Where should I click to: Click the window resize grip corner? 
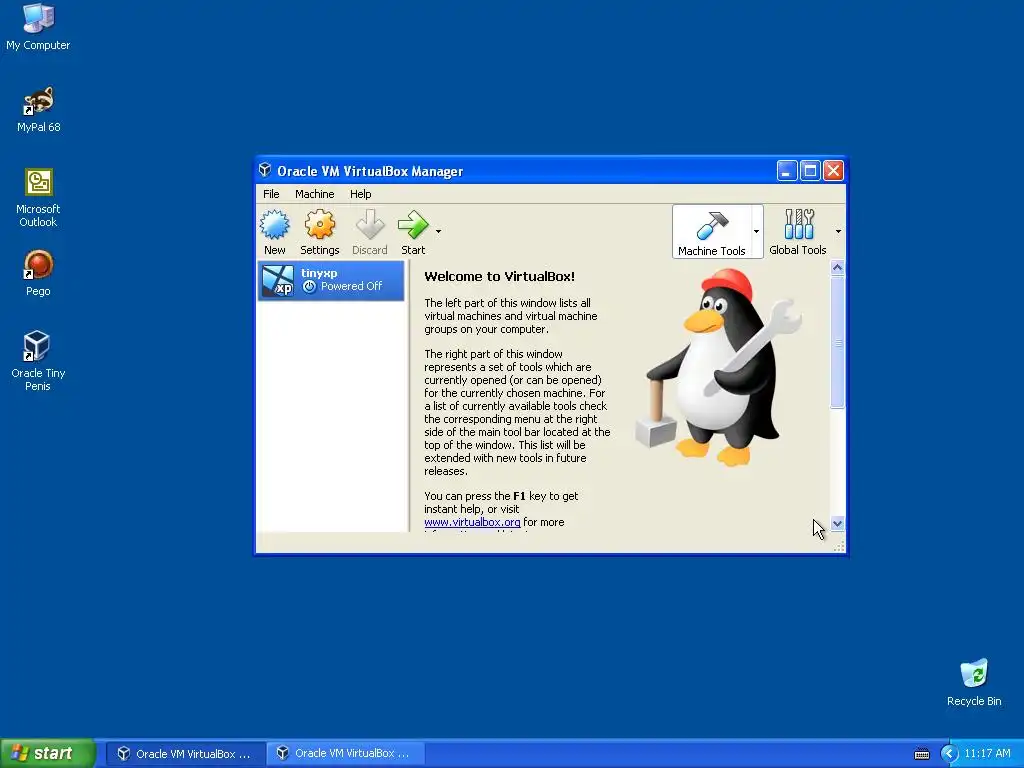pyautogui.click(x=839, y=547)
